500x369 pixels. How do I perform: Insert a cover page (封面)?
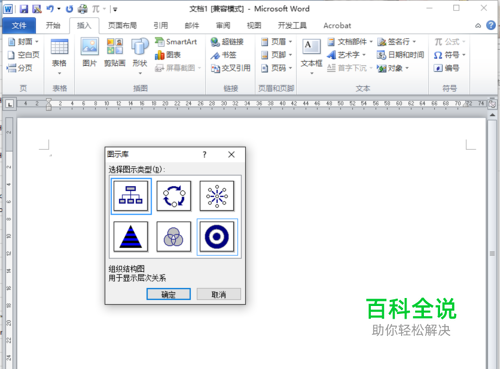click(x=23, y=42)
